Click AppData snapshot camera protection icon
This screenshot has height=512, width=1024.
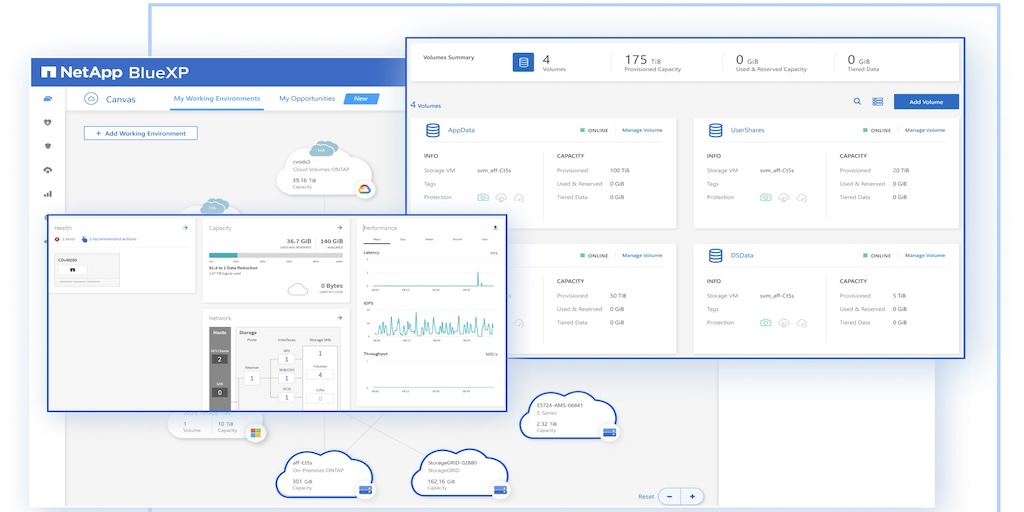(x=483, y=197)
